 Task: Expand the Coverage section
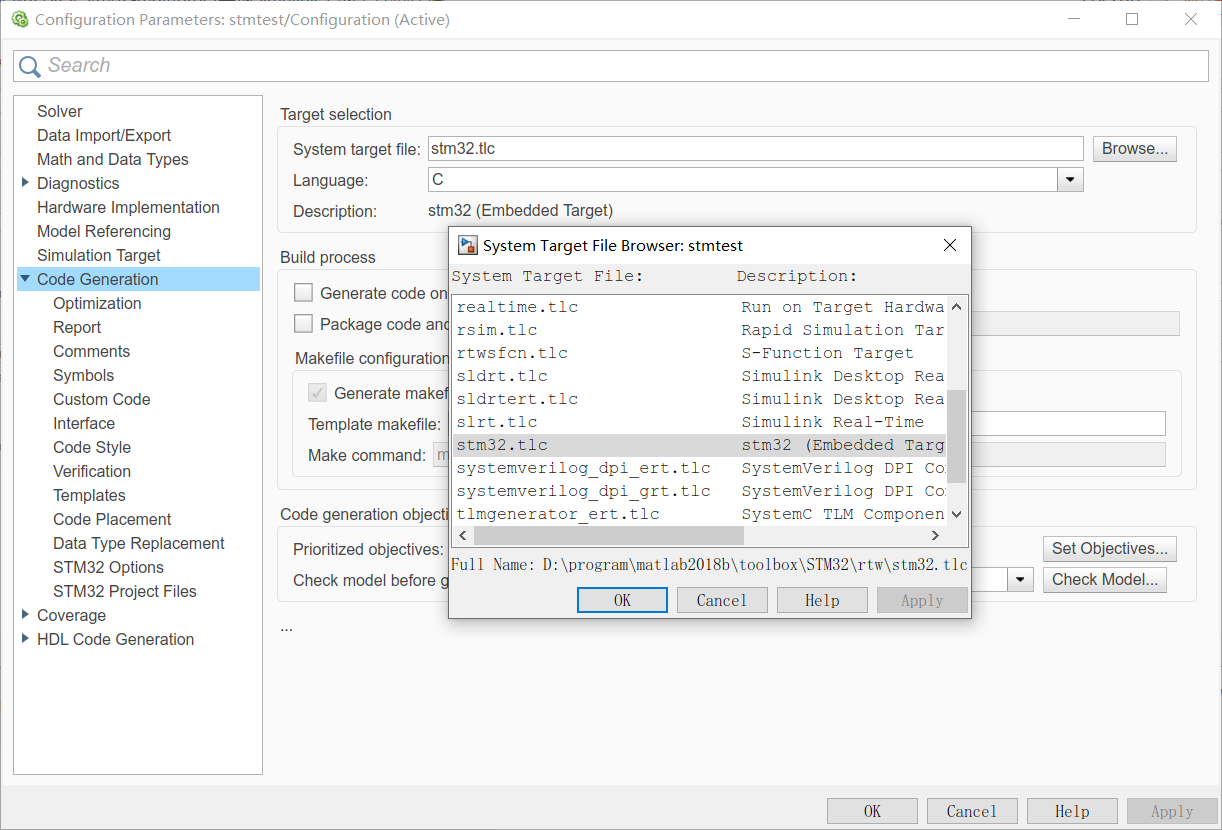26,615
